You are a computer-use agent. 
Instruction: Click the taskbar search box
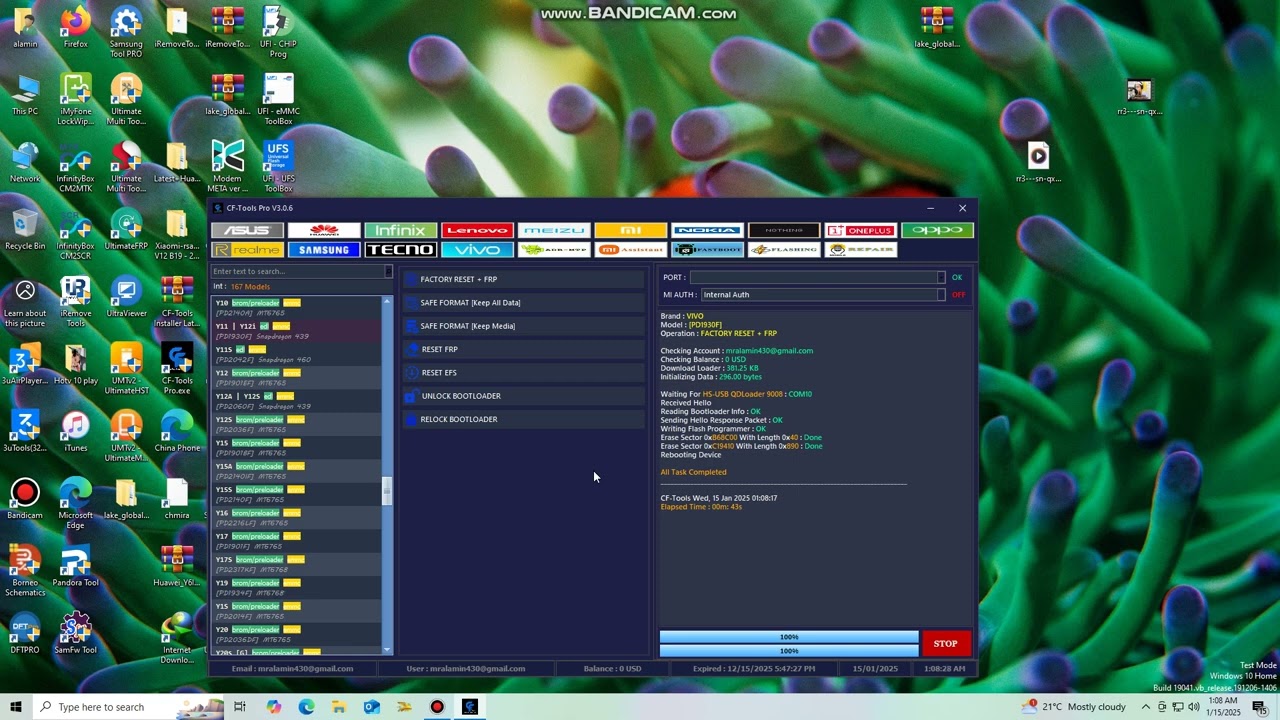[129, 707]
